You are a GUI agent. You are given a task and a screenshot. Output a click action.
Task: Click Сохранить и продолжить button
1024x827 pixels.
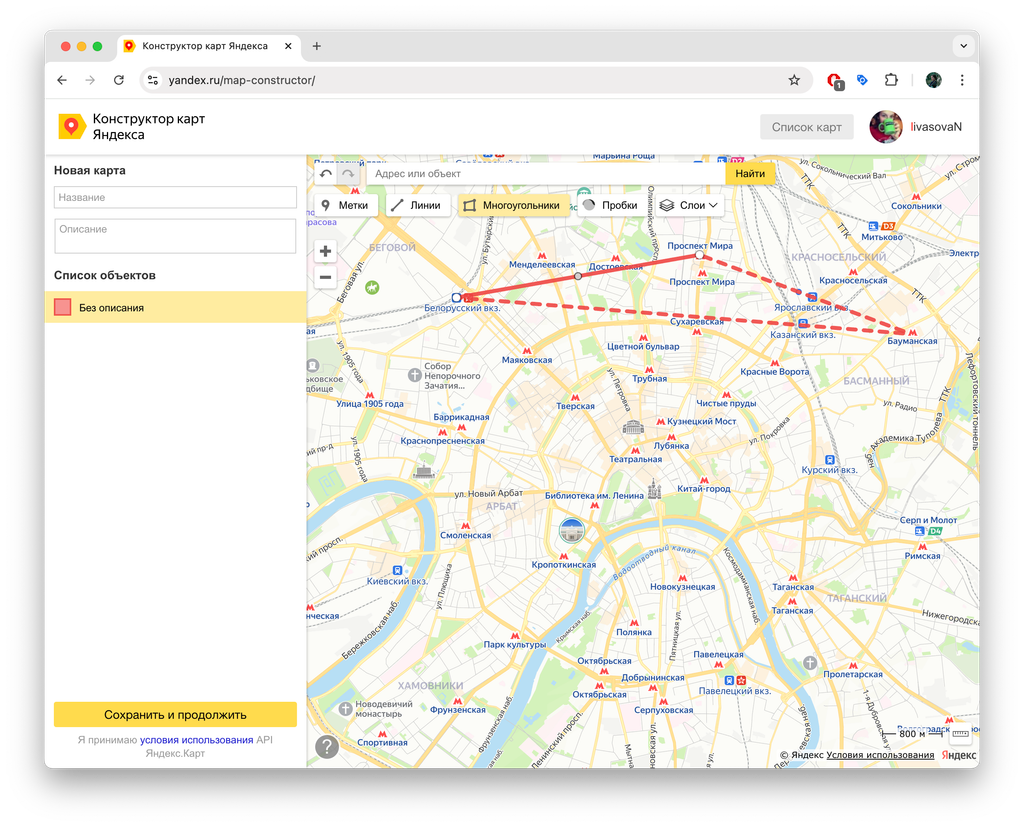pyautogui.click(x=175, y=715)
